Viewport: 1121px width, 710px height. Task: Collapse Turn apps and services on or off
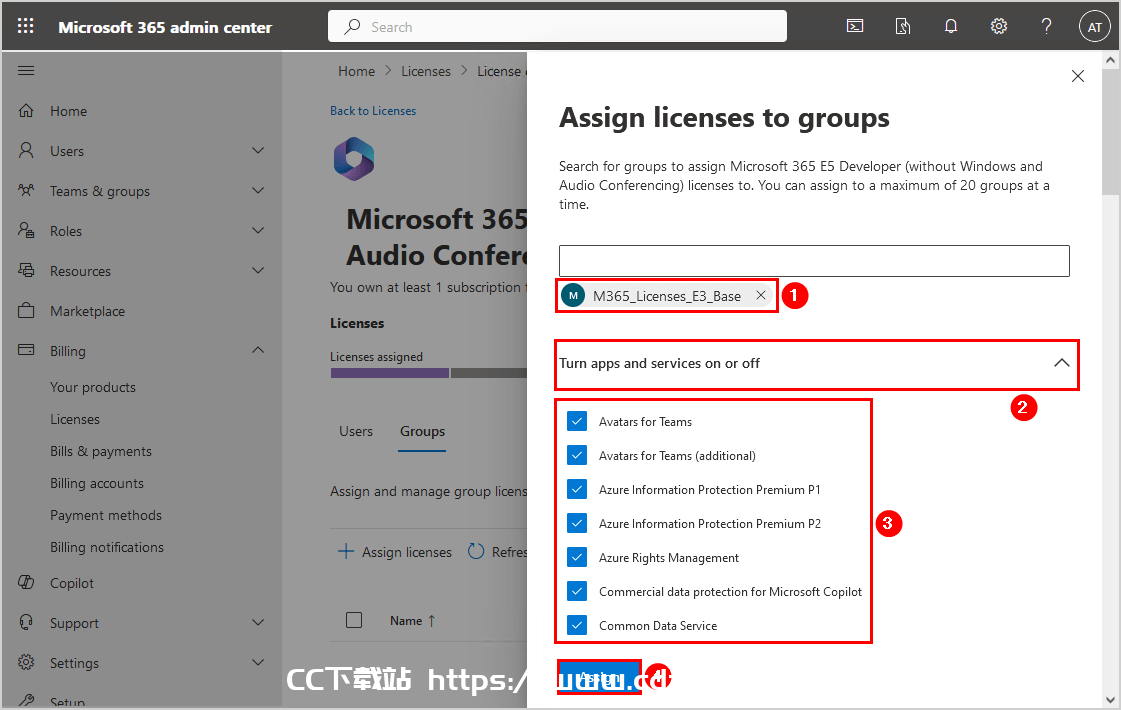pyautogui.click(x=1062, y=363)
